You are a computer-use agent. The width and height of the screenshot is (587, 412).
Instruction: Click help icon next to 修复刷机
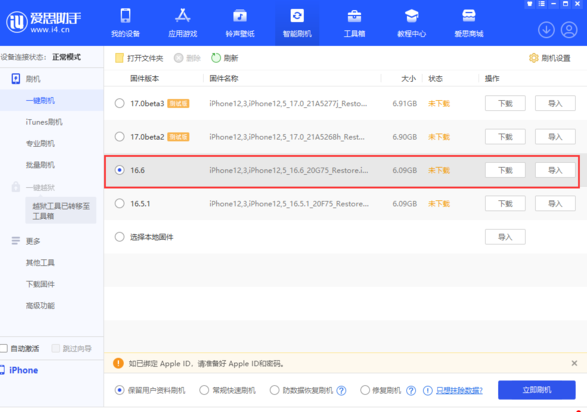click(411, 391)
